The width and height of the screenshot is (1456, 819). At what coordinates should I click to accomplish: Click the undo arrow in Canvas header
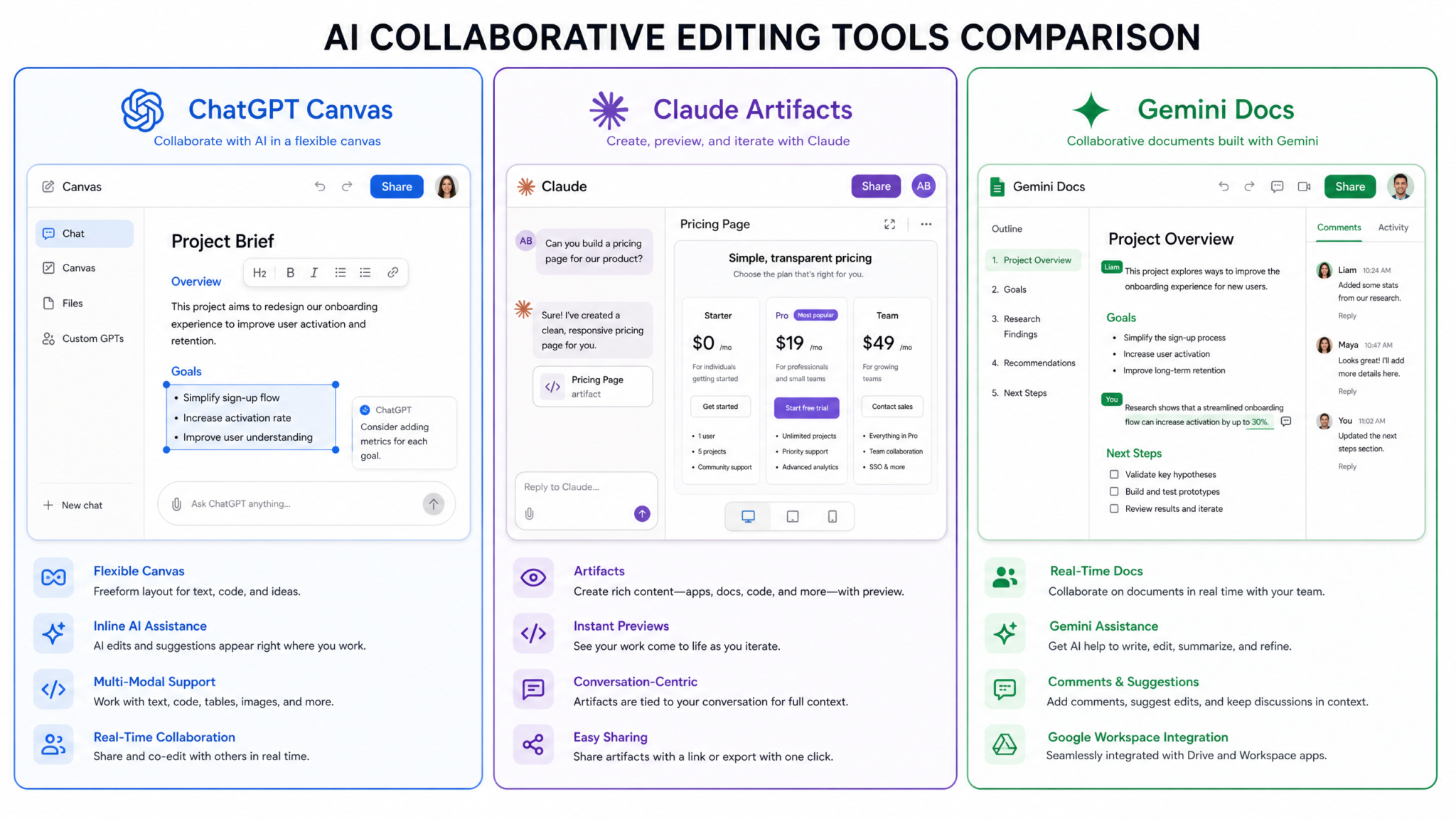(x=320, y=186)
